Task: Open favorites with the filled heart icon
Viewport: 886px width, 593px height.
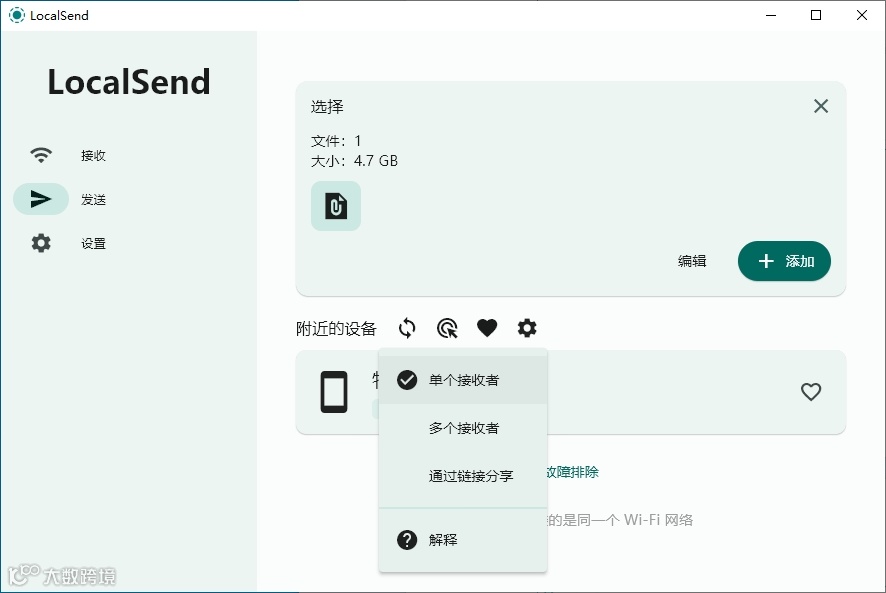Action: click(x=487, y=328)
